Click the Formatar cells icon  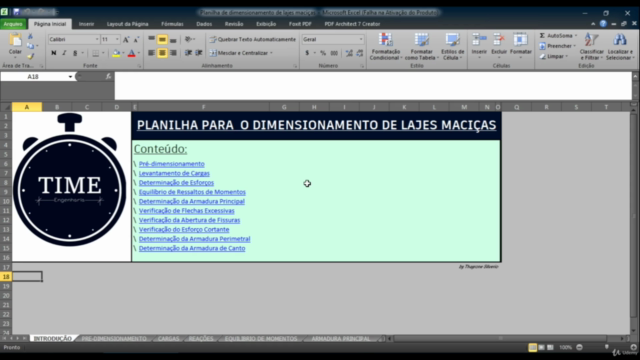click(x=520, y=40)
